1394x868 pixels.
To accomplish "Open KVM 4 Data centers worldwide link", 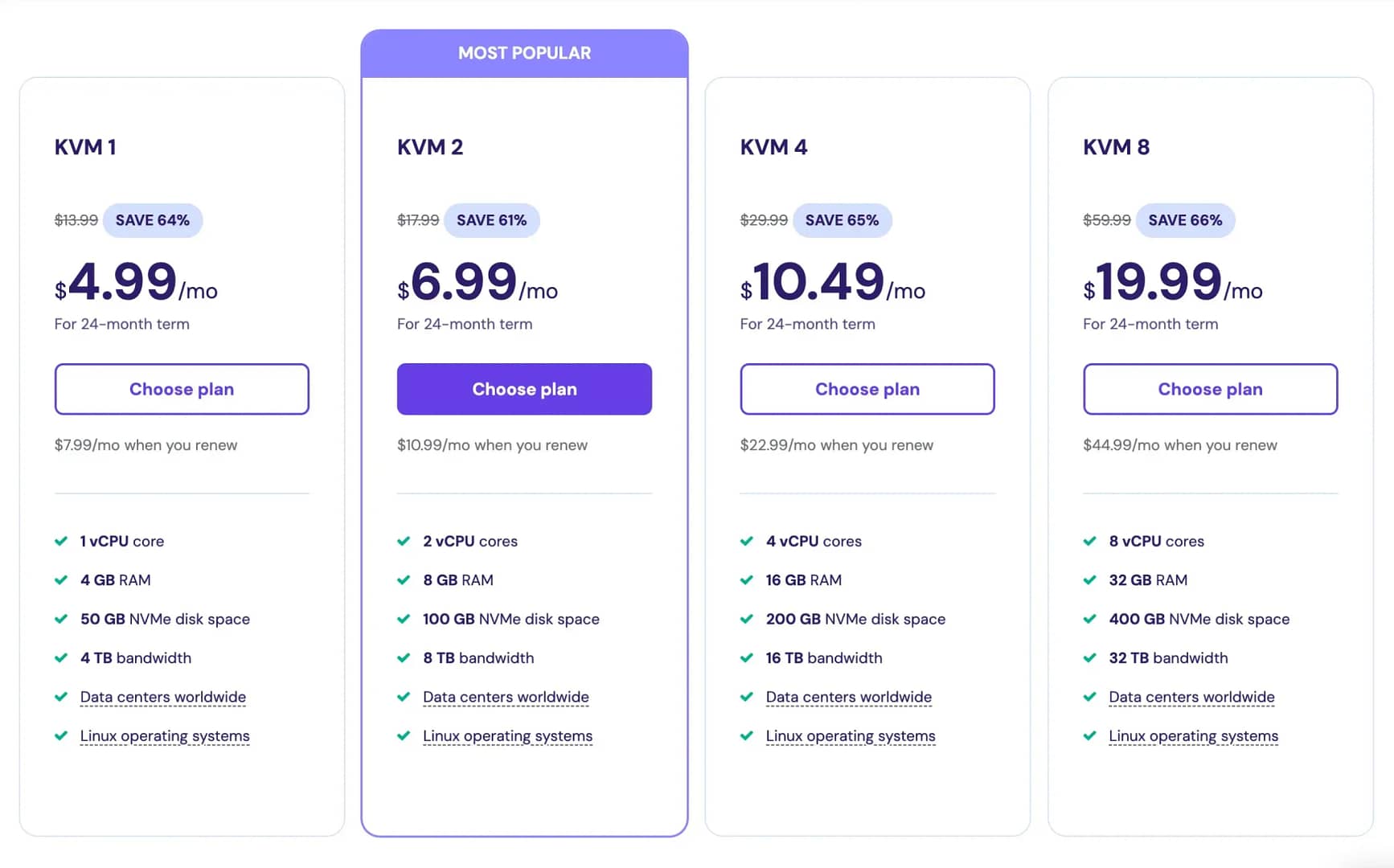I will [x=849, y=697].
